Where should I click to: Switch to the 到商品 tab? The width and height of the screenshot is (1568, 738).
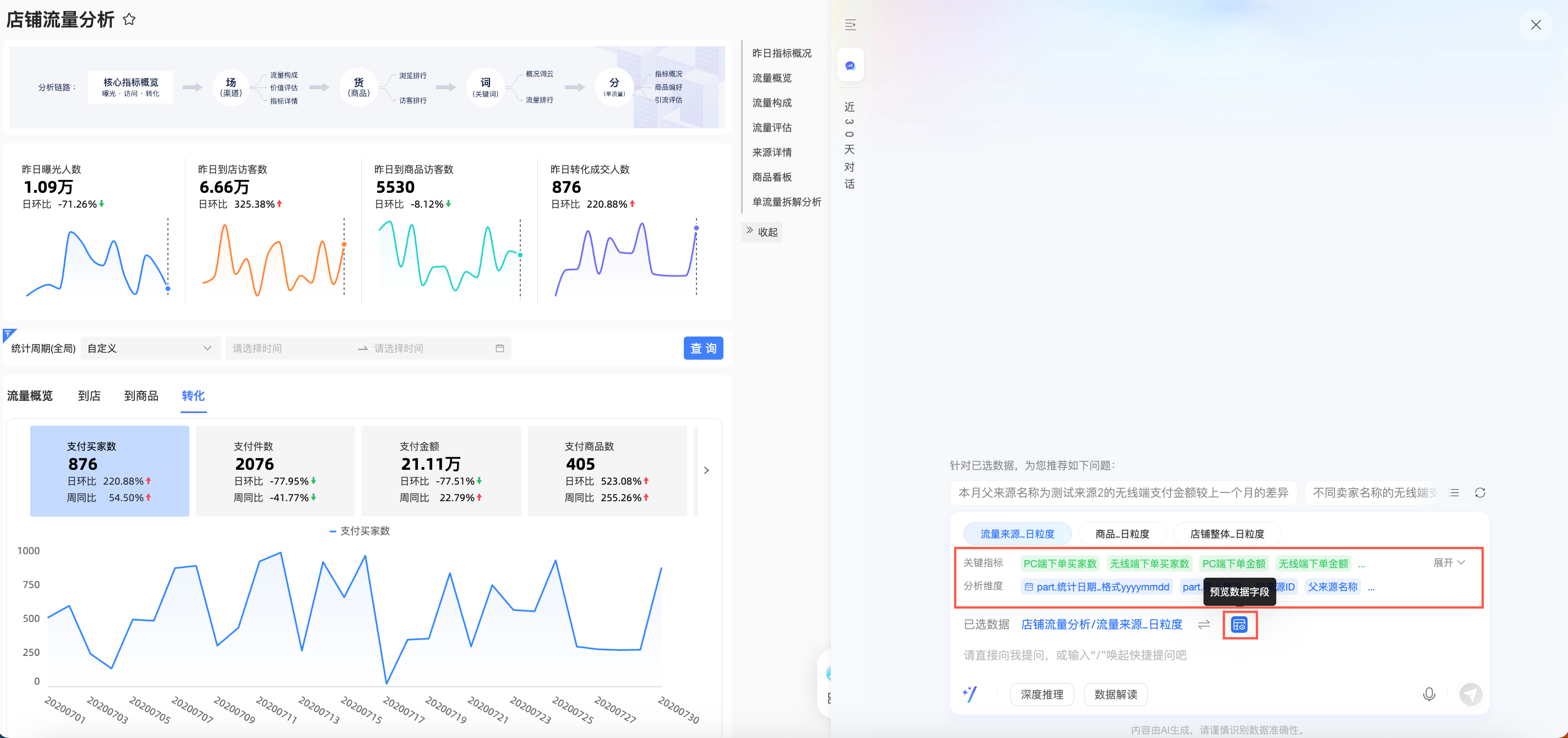pyautogui.click(x=140, y=396)
